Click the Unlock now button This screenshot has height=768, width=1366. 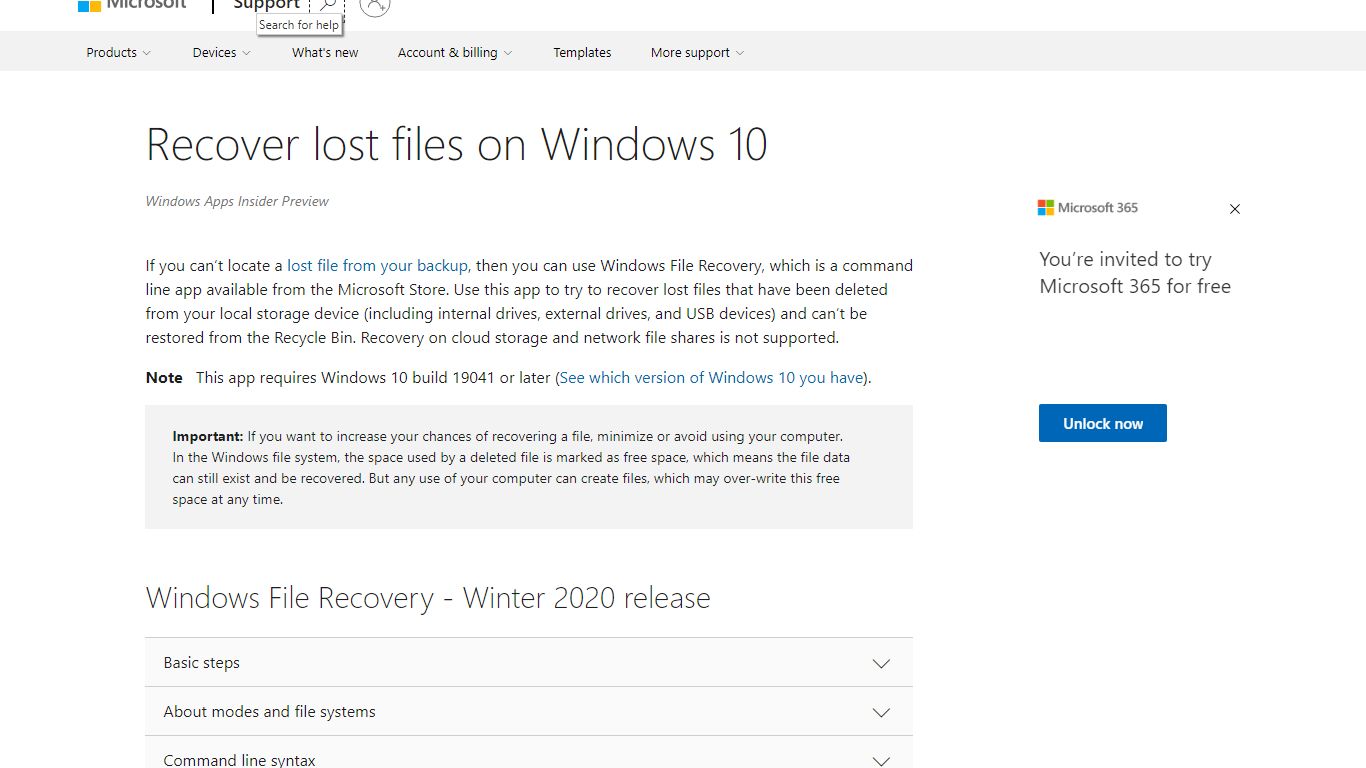click(x=1103, y=423)
